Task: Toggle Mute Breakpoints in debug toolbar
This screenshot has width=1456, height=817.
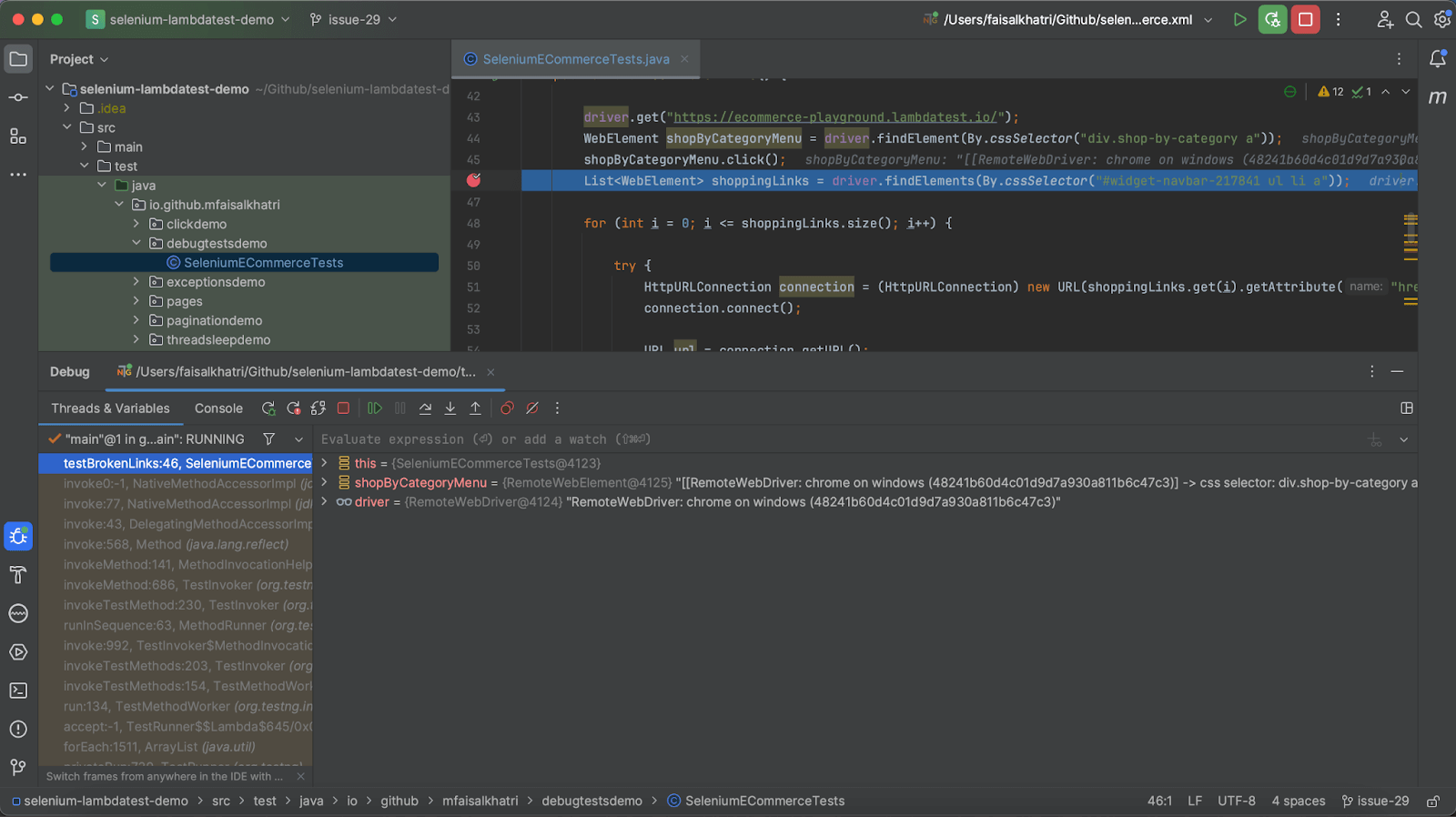Action: point(533,408)
